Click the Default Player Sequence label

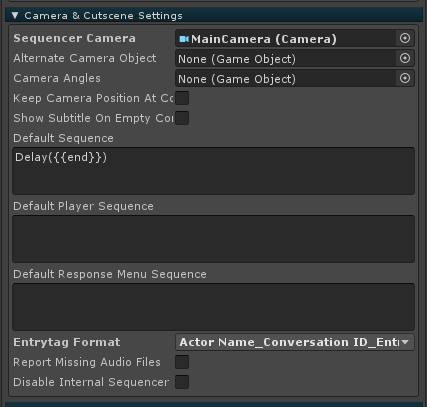pyautogui.click(x=83, y=206)
